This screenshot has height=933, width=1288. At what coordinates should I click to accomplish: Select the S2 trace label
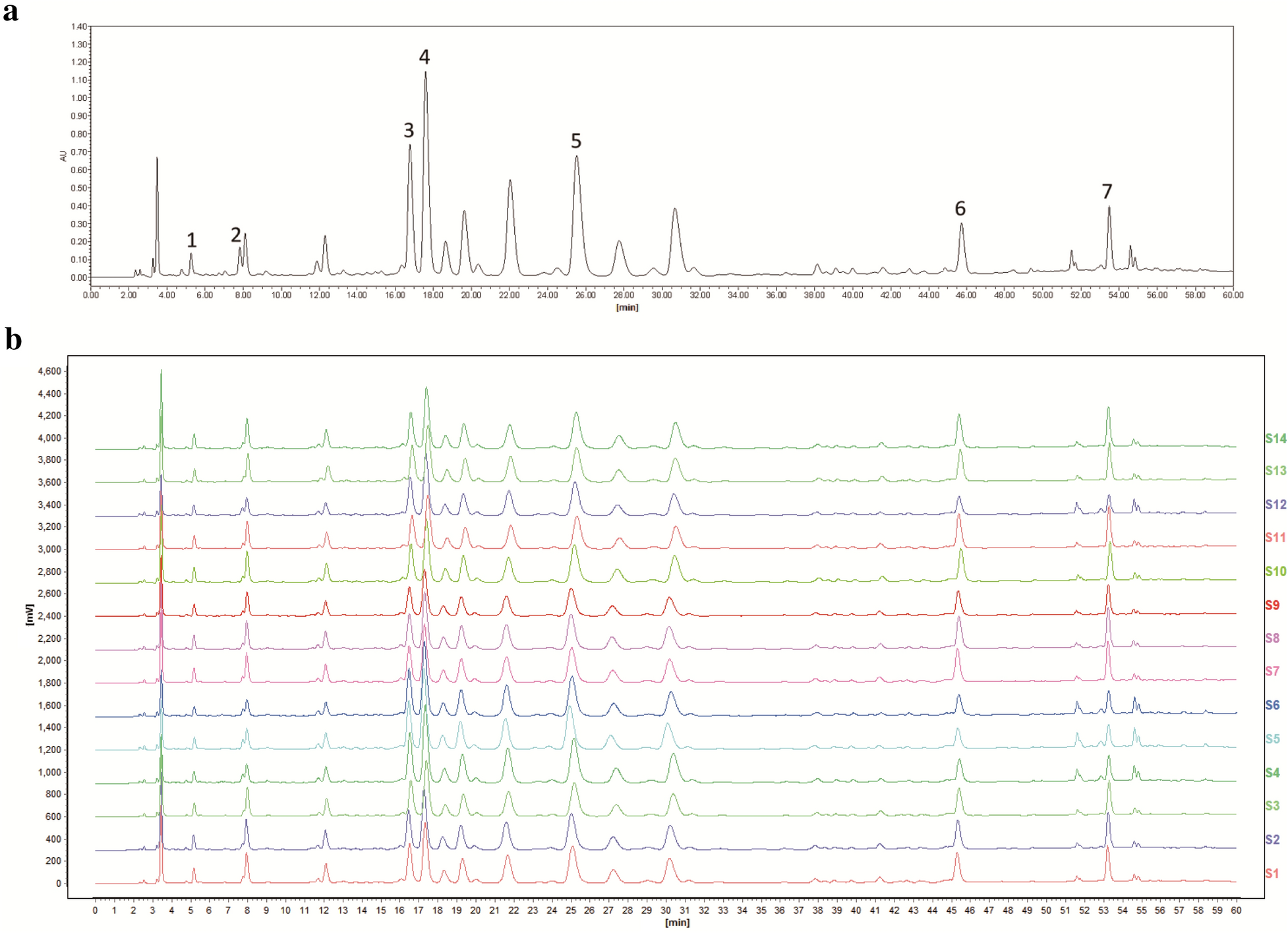tap(1272, 839)
